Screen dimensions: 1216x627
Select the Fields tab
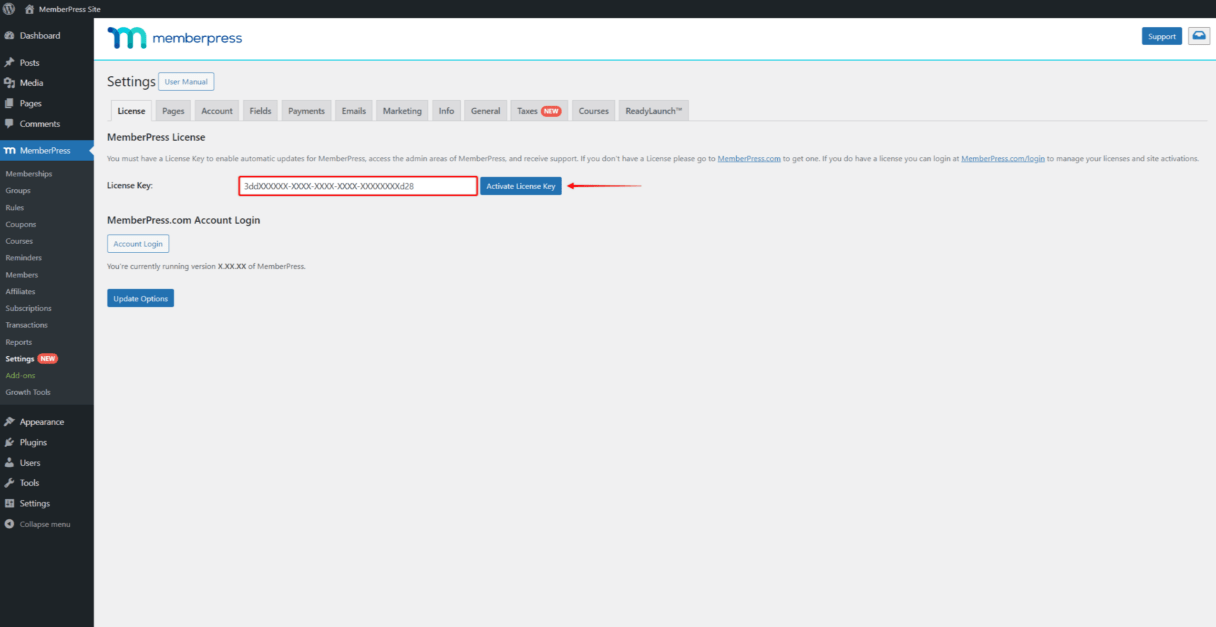coord(260,111)
